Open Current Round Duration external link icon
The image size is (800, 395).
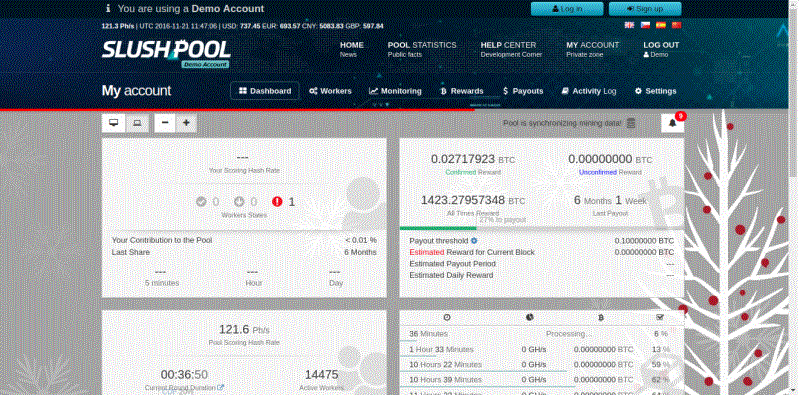tap(220, 388)
